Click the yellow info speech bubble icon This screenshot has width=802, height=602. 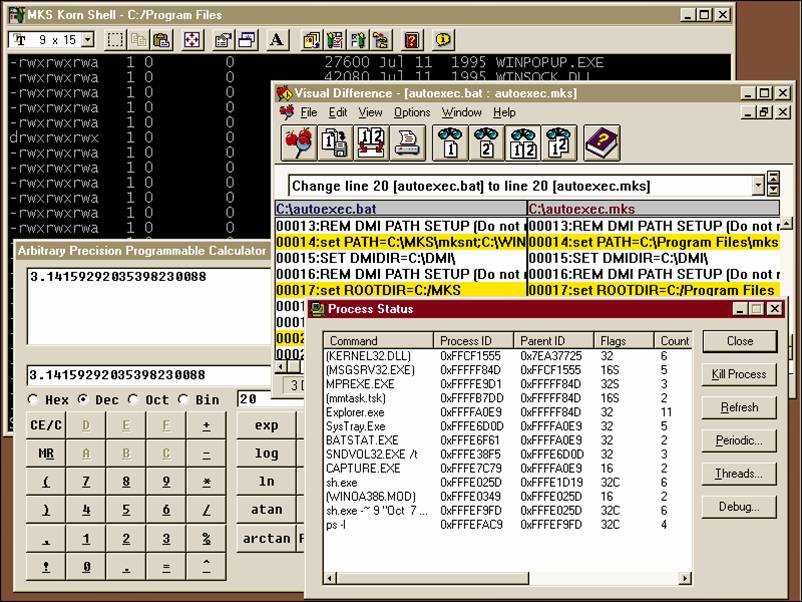[443, 40]
